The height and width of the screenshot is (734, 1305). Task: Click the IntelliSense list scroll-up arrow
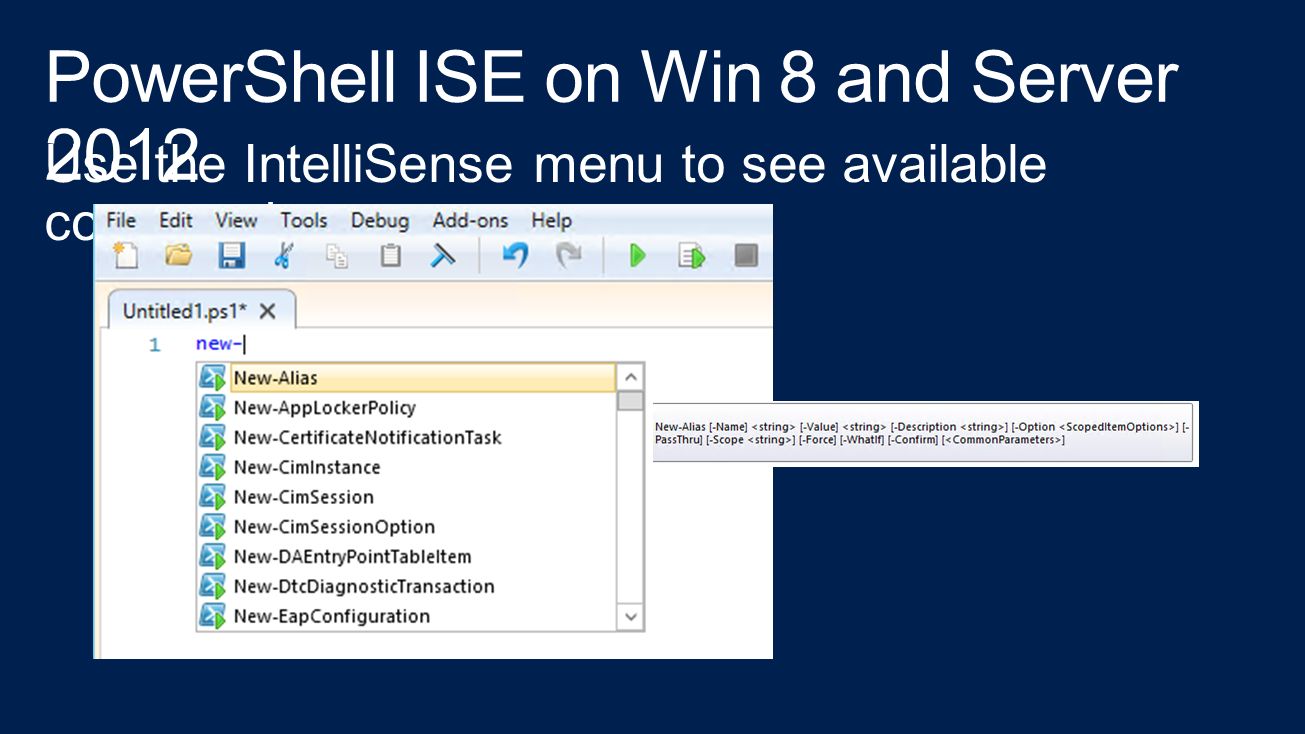(630, 377)
